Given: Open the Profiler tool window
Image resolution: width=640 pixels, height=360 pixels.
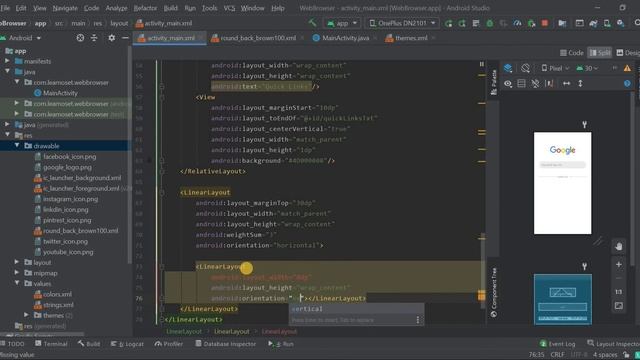Looking at the screenshot, I should click(x=169, y=344).
